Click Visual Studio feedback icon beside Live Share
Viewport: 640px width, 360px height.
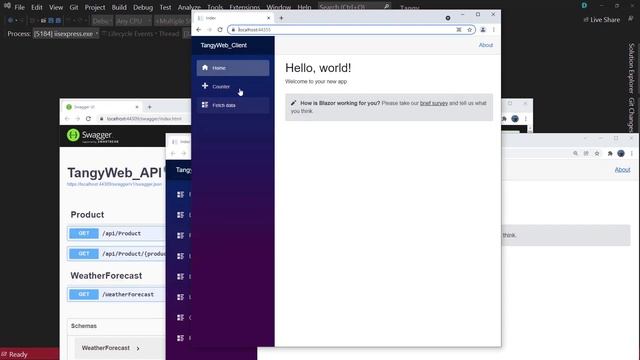click(631, 19)
